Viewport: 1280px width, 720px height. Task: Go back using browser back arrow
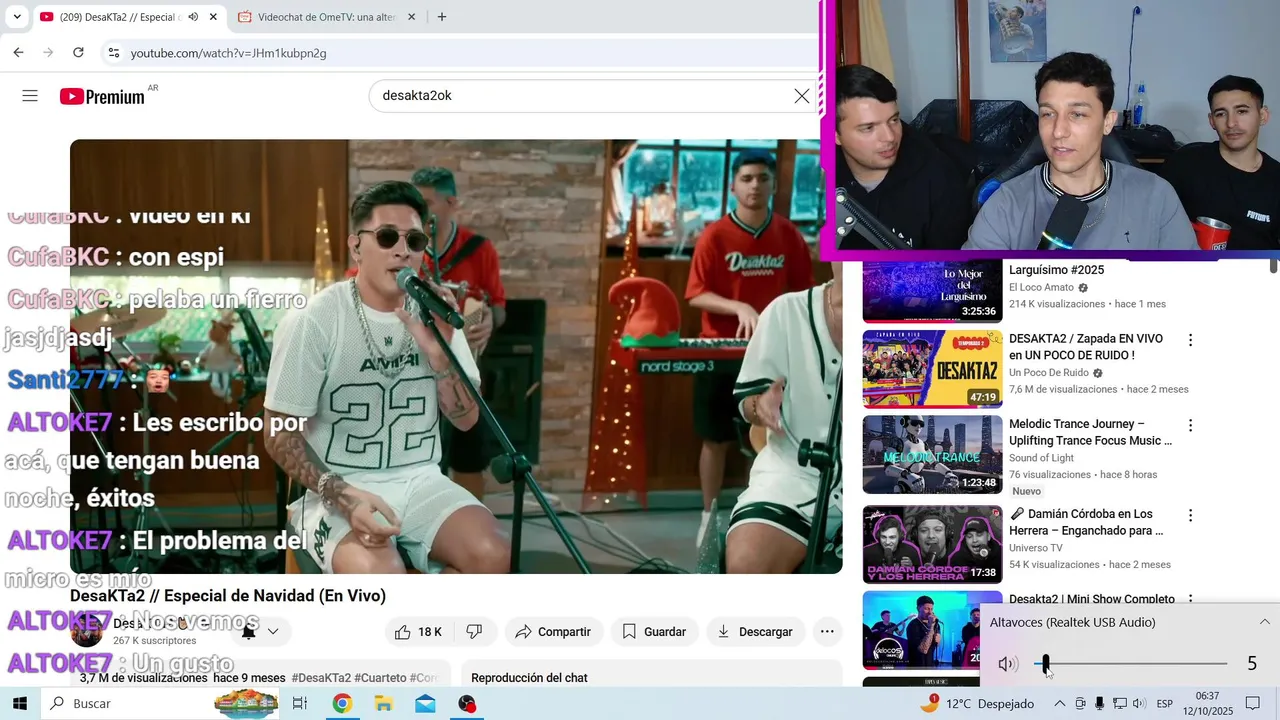(x=18, y=53)
